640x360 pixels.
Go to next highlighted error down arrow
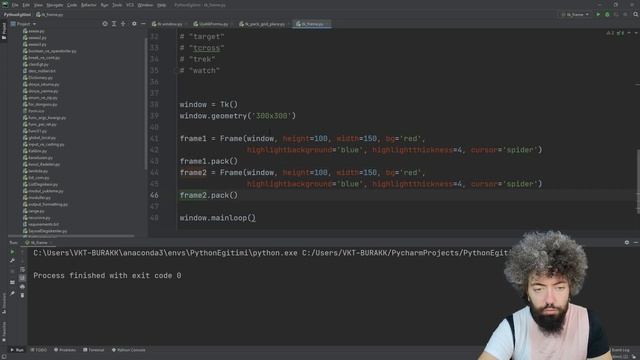coord(636,33)
